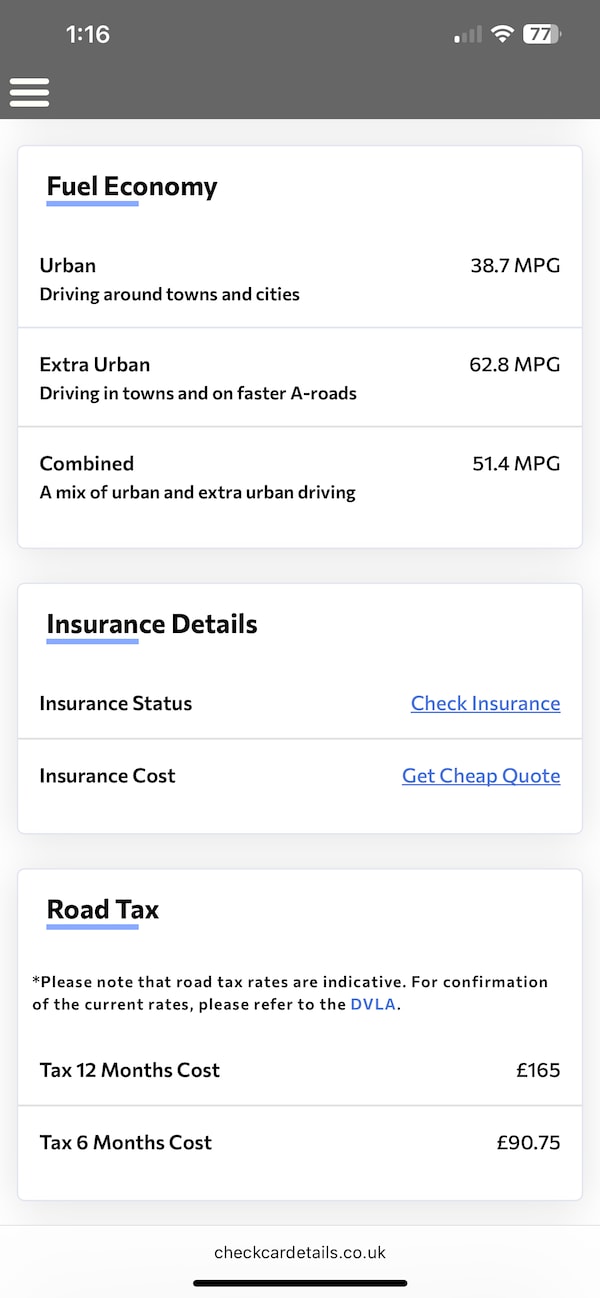
Task: Tap the checkcardetails.co.uk address bar
Action: click(x=300, y=1252)
